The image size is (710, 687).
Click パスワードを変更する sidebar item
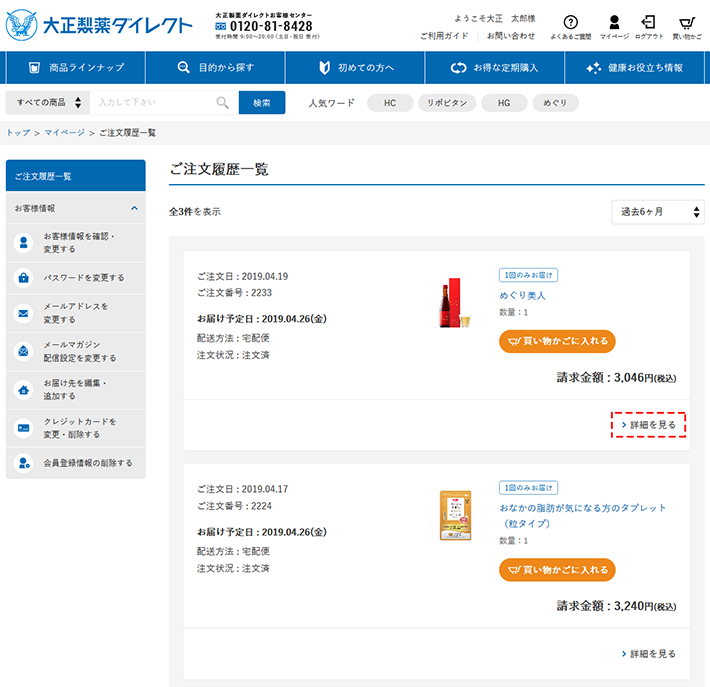[76, 278]
